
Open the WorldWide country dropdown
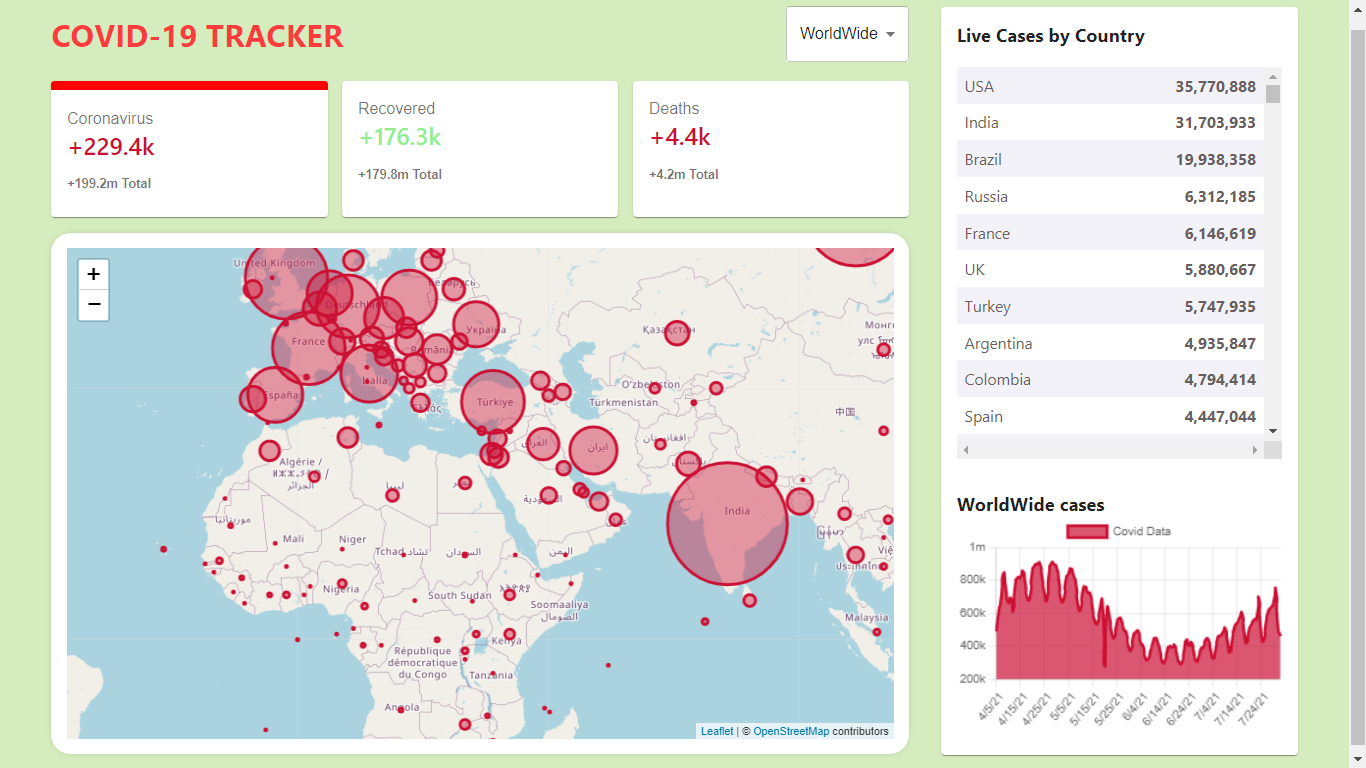[847, 34]
